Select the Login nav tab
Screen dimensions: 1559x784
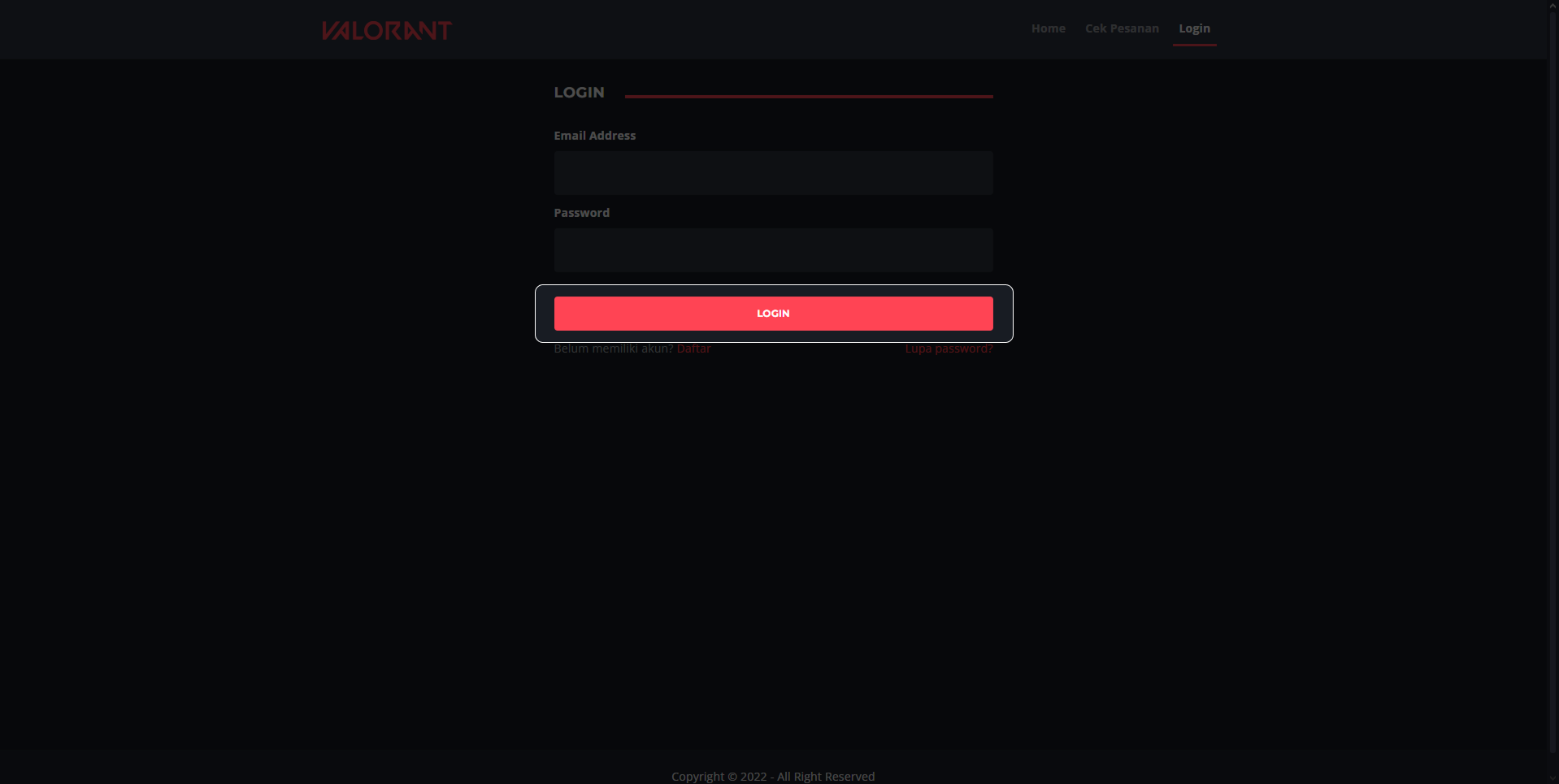point(1194,28)
